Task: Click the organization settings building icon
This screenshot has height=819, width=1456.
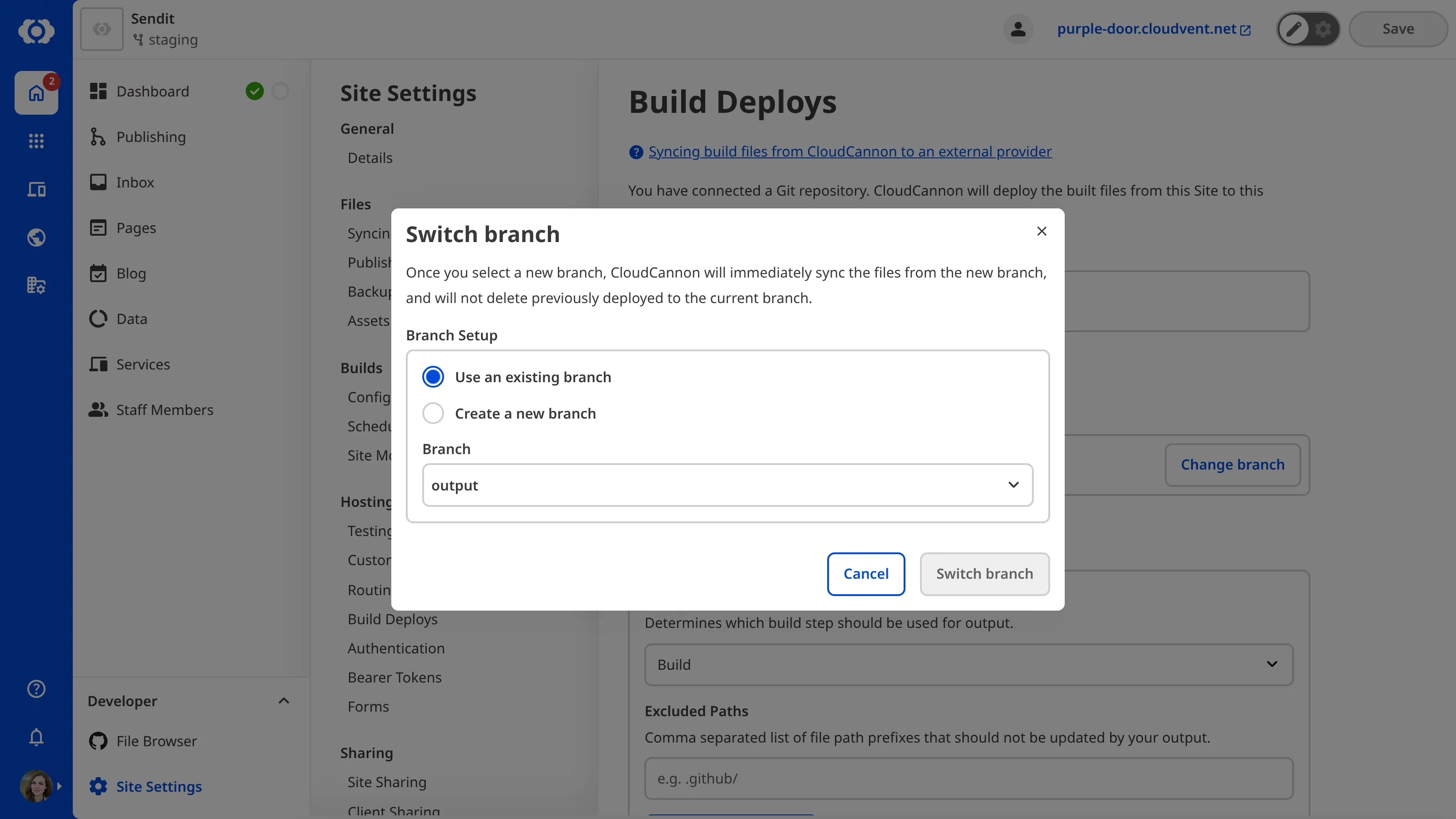Action: tap(36, 285)
